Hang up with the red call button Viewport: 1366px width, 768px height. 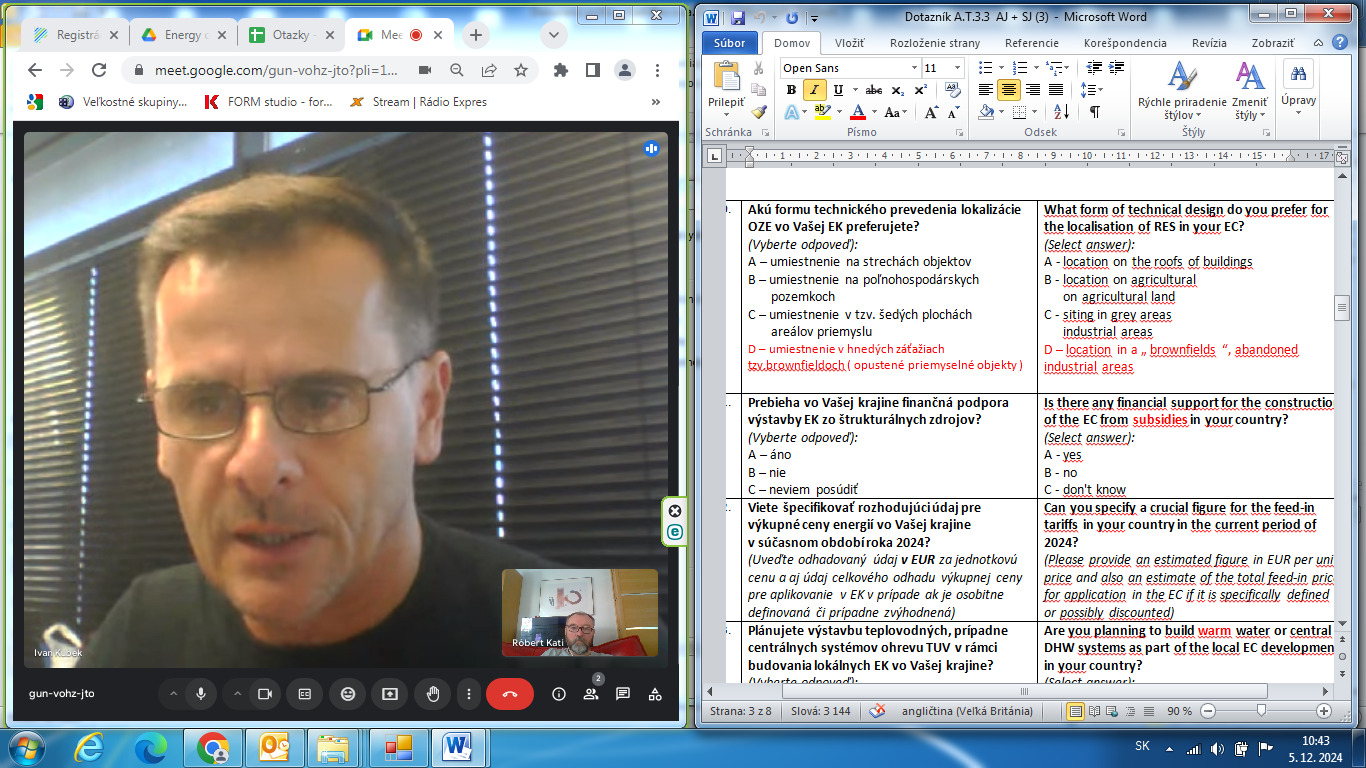pyautogui.click(x=509, y=694)
